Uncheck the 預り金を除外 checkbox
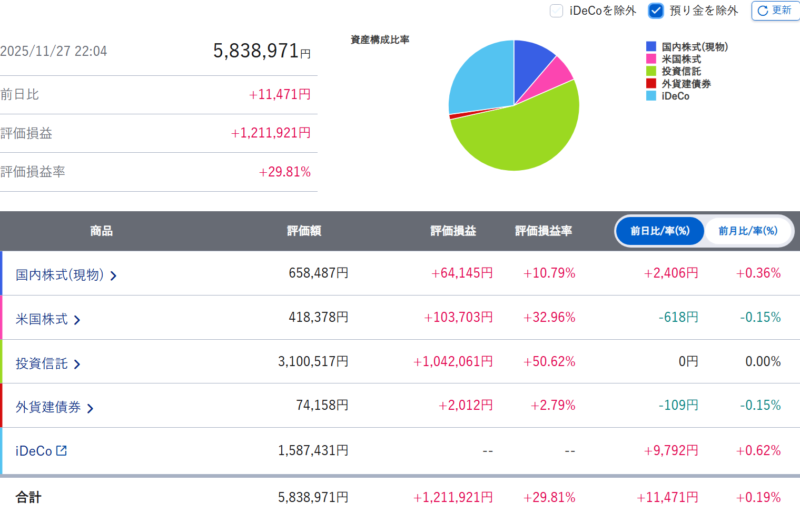The image size is (800, 512). (656, 11)
